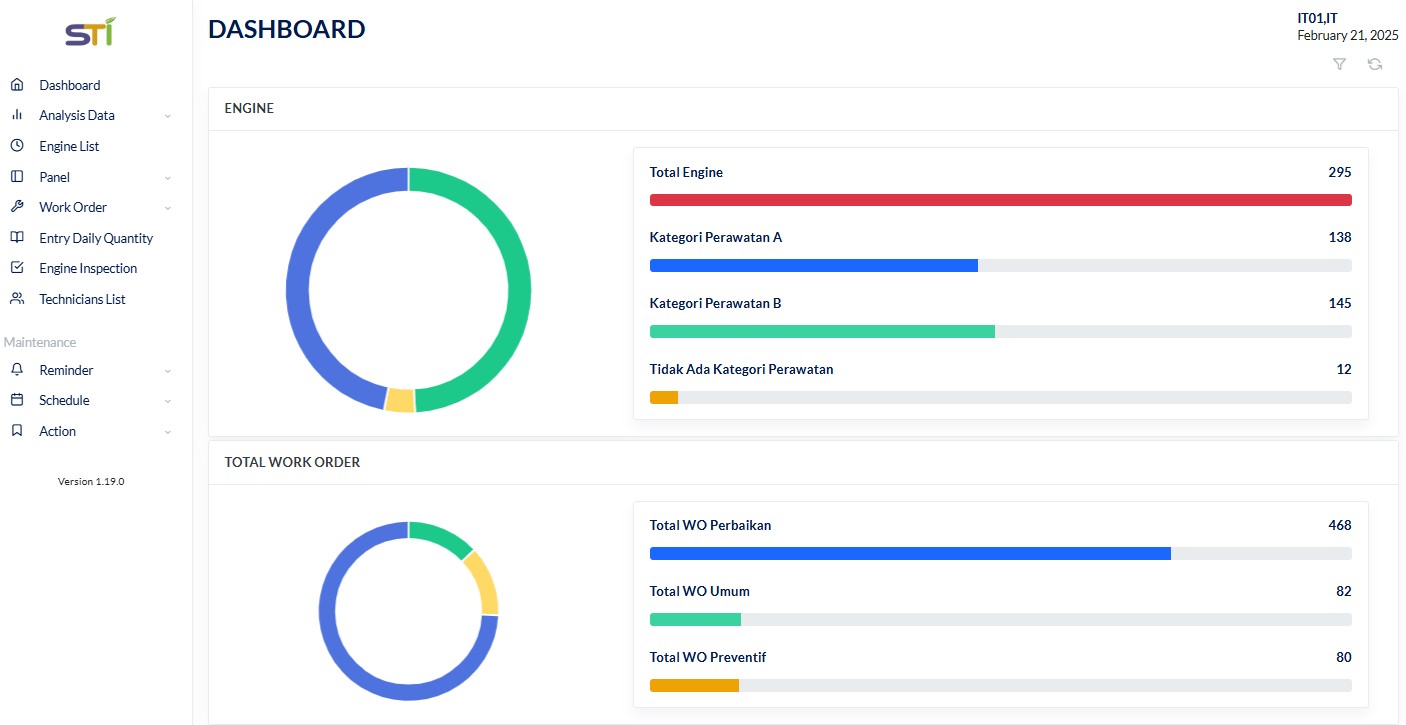The image size is (1406, 725).
Task: Click the Engine List clock icon
Action: tap(17, 146)
